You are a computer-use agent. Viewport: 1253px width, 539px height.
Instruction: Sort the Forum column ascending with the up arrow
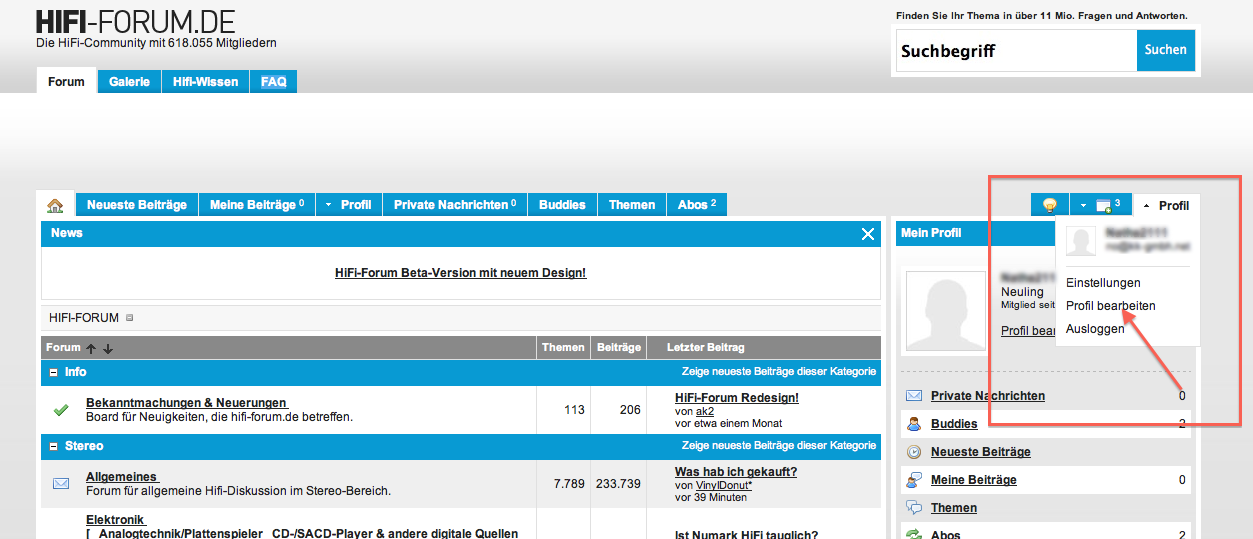tap(91, 348)
